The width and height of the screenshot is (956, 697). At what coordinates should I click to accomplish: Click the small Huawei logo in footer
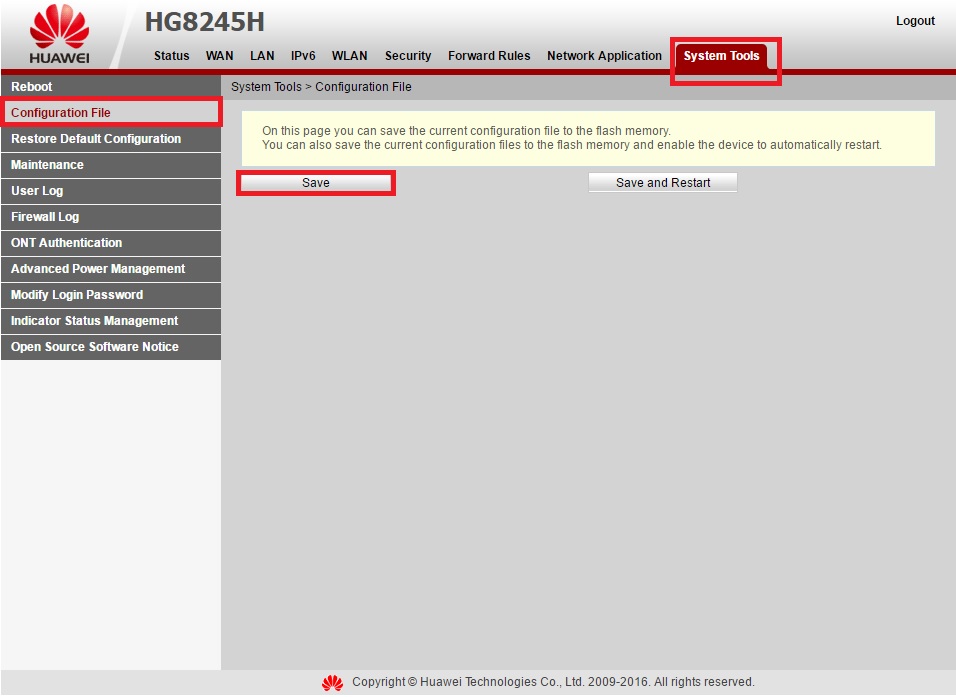click(332, 683)
